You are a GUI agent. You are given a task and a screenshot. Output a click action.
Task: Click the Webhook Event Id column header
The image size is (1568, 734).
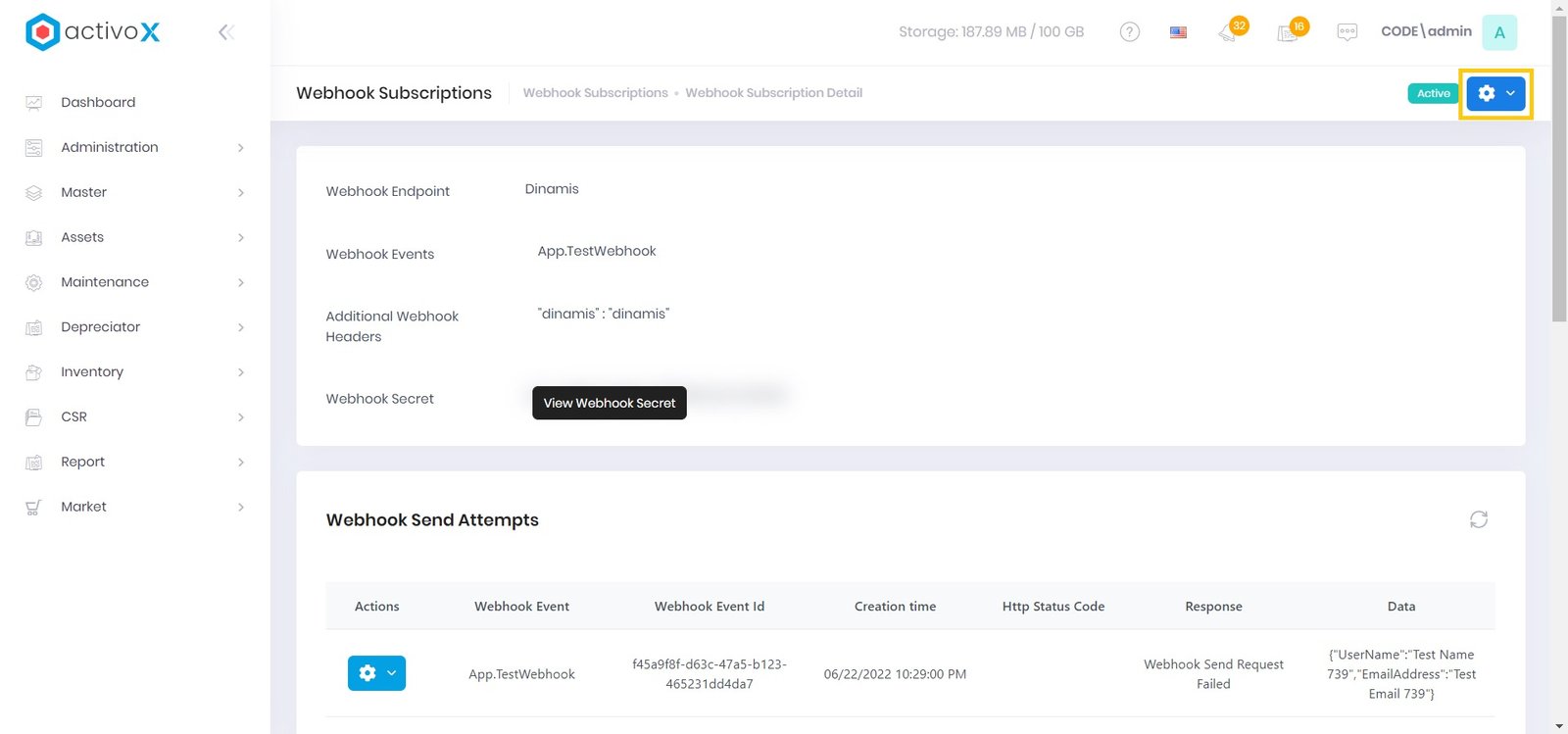[710, 607]
